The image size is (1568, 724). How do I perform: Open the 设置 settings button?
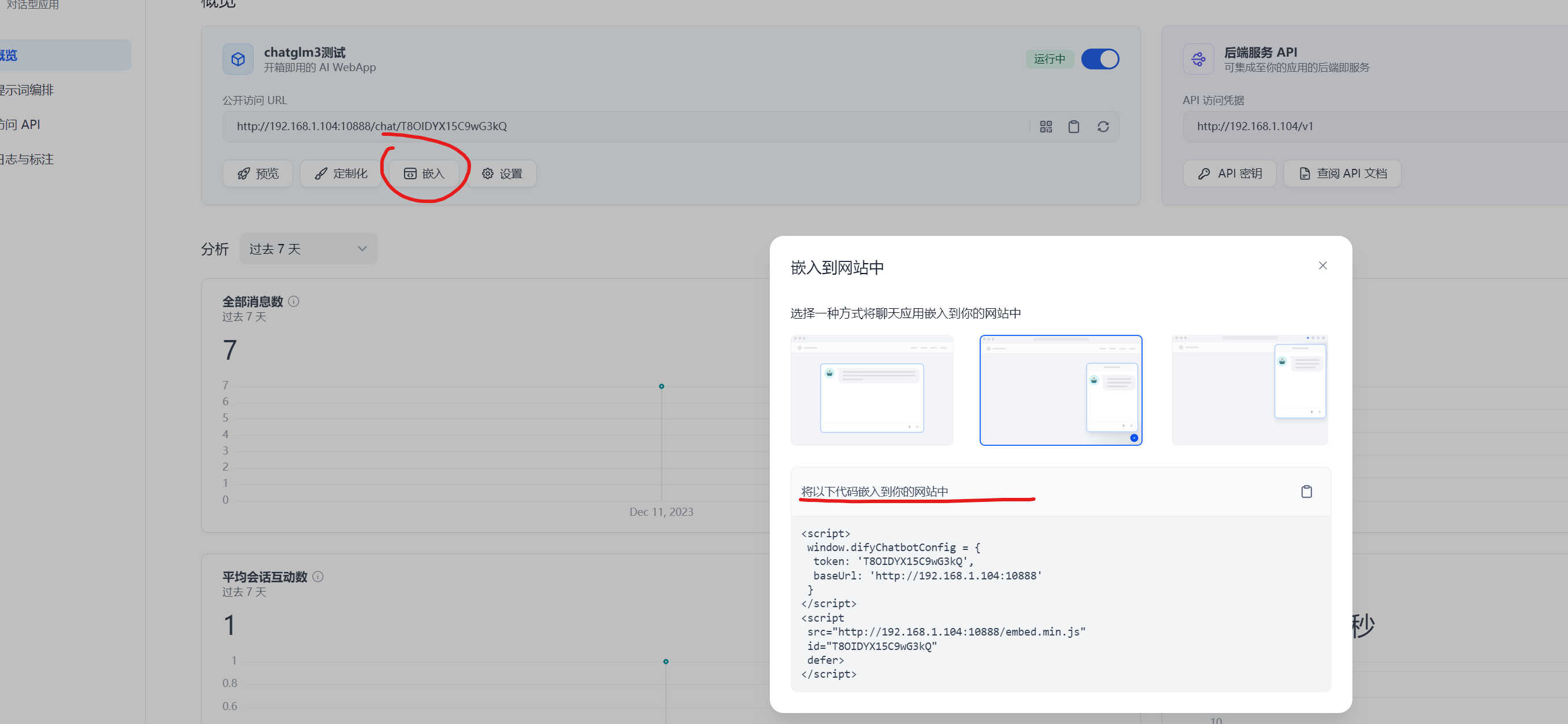502,173
